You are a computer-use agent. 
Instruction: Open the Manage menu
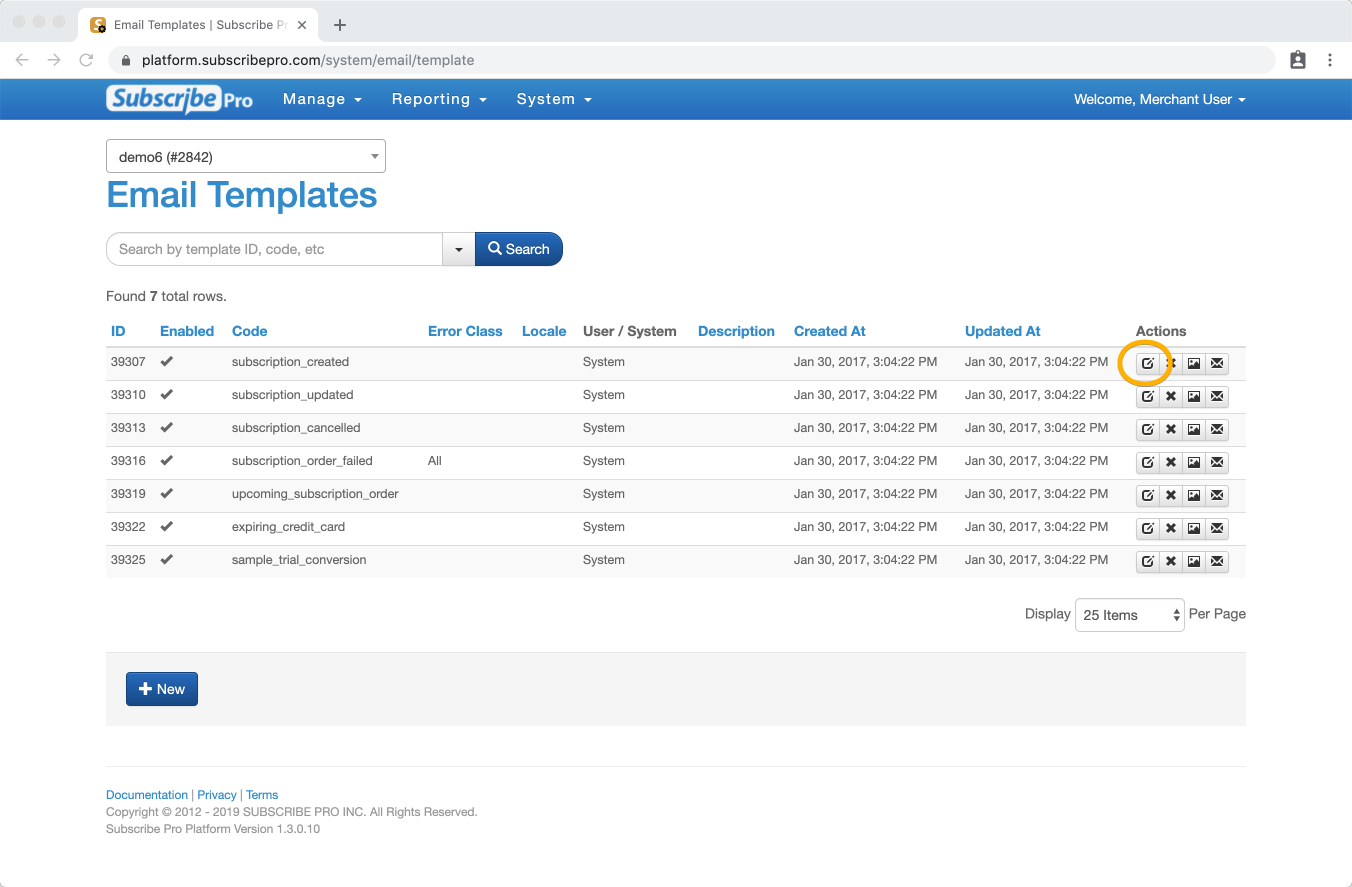point(322,99)
